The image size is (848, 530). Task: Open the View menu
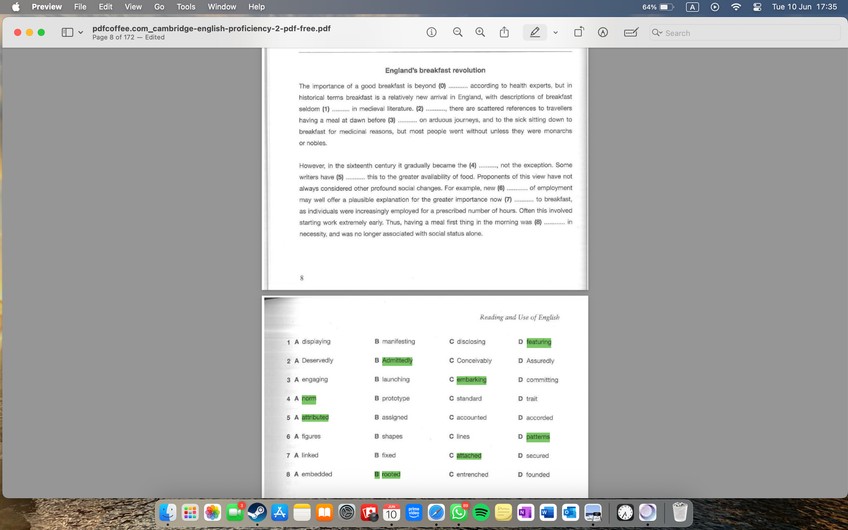click(132, 7)
